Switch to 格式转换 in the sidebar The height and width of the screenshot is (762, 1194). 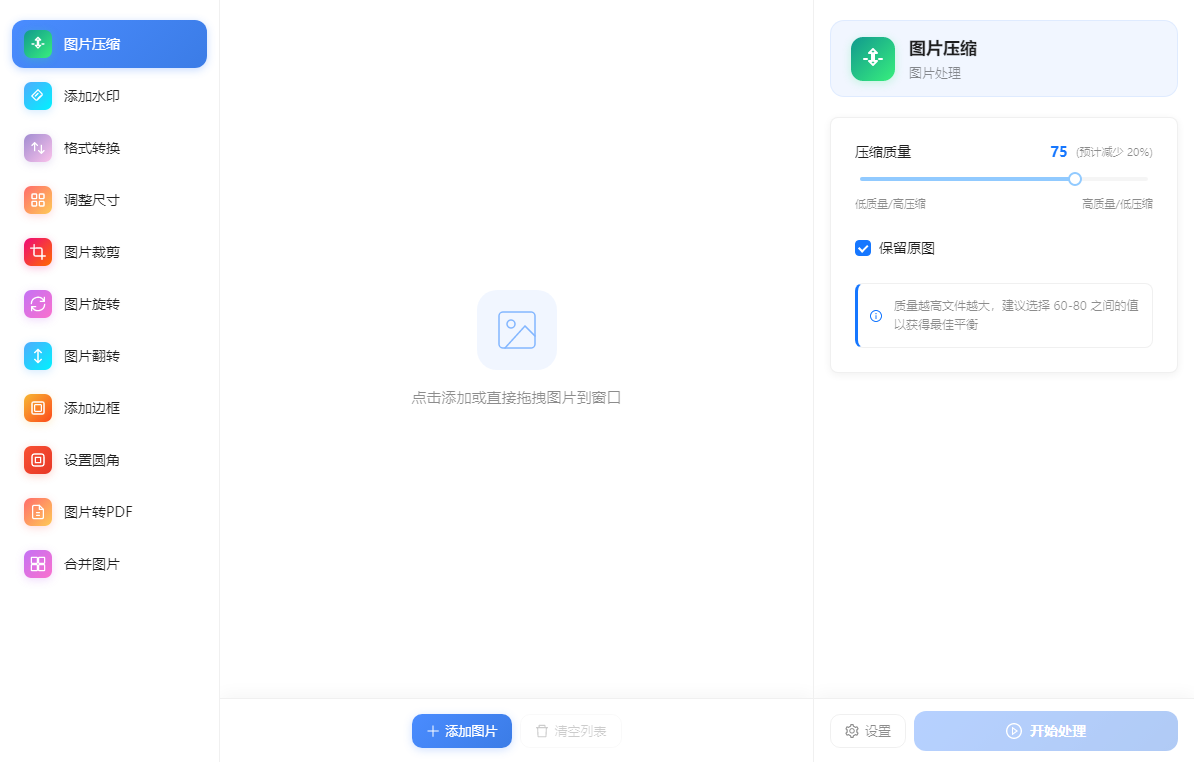click(x=110, y=148)
